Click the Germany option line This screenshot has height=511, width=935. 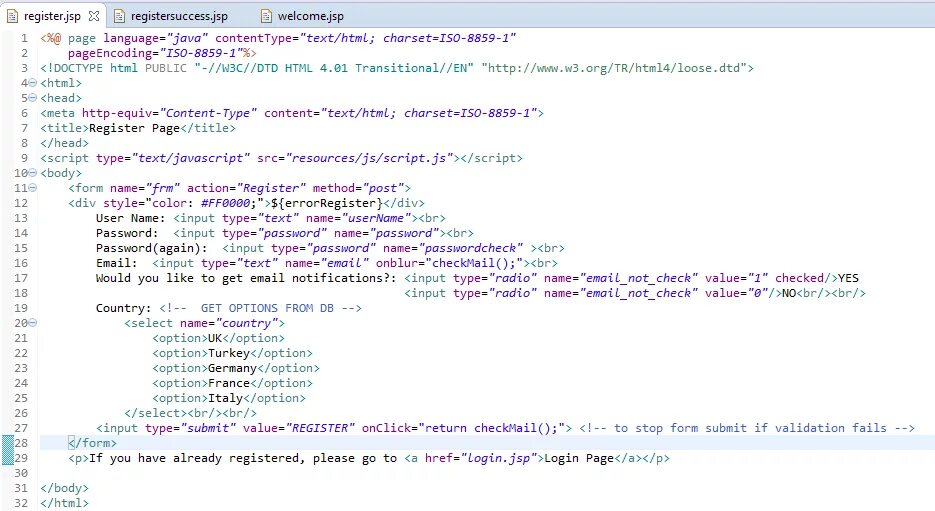coord(236,368)
